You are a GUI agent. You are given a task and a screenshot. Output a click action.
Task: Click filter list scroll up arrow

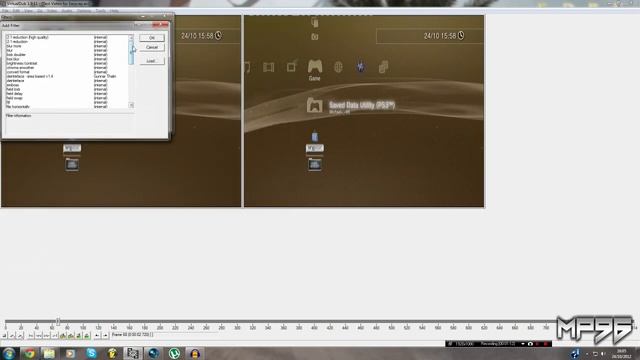pos(131,37)
